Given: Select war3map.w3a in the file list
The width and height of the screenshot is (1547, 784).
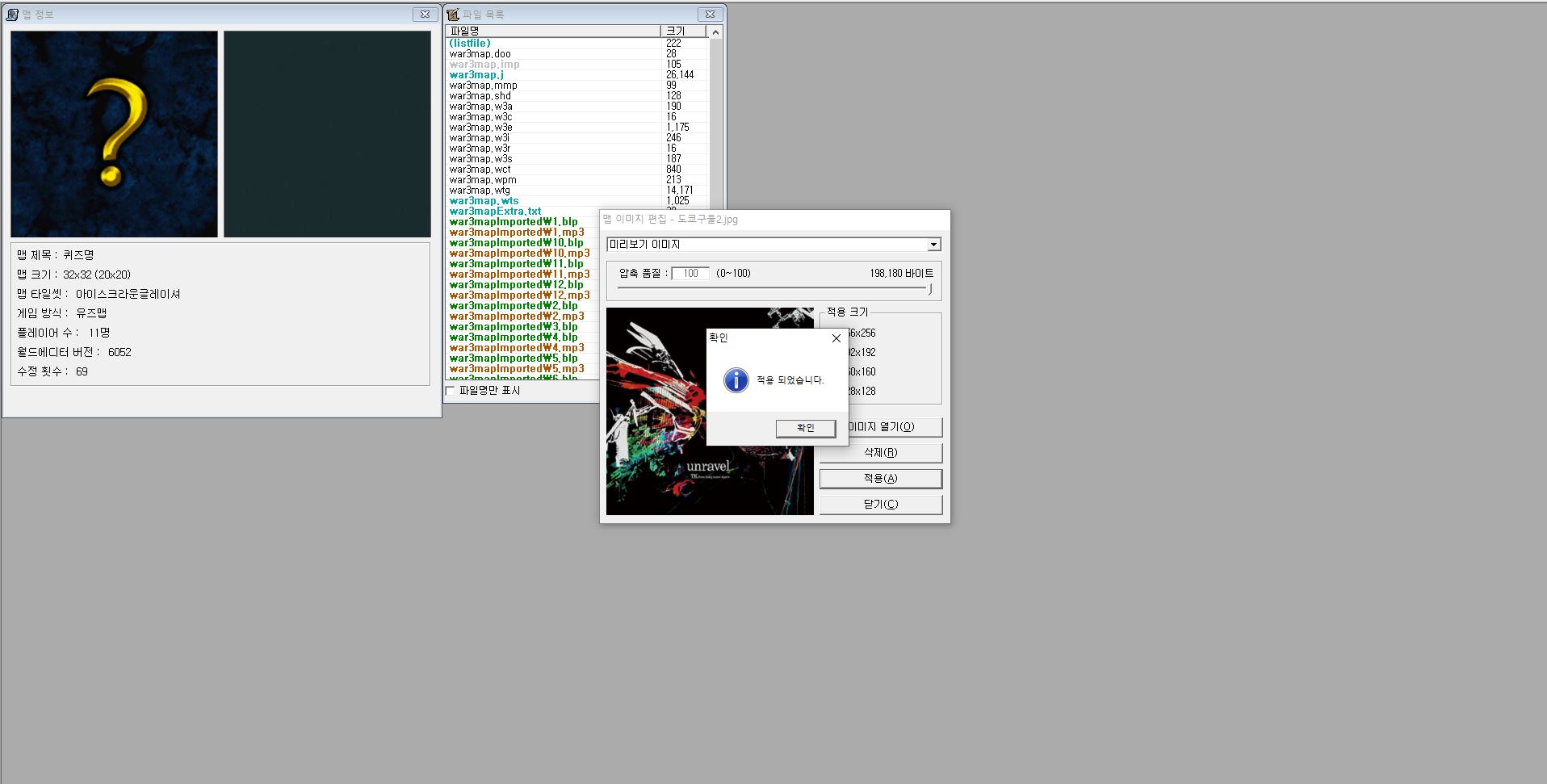Looking at the screenshot, I should (480, 107).
